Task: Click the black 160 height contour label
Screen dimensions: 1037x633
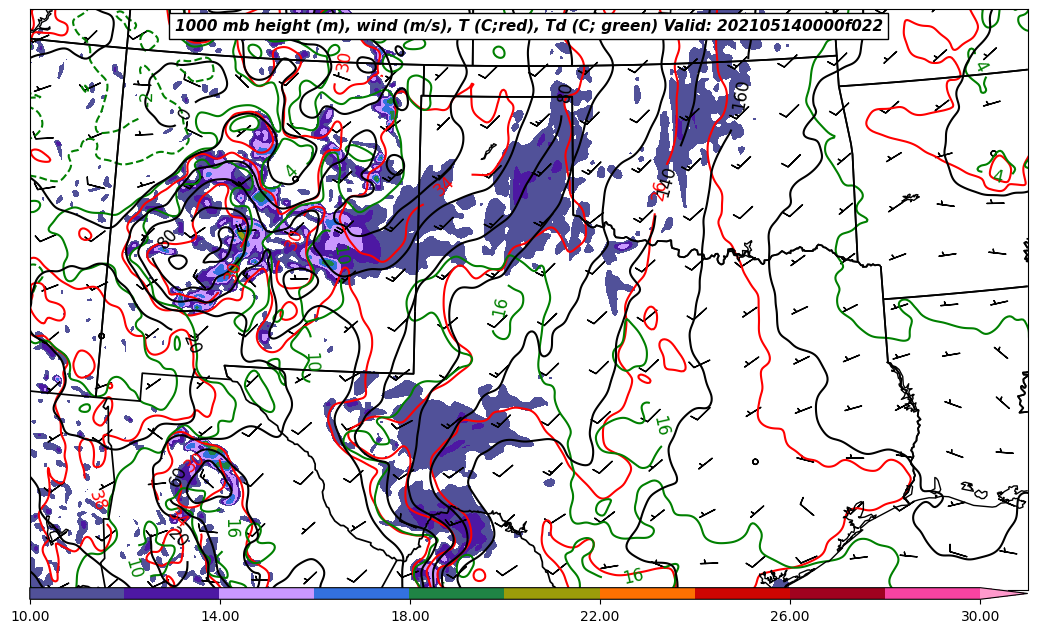Action: point(741,95)
